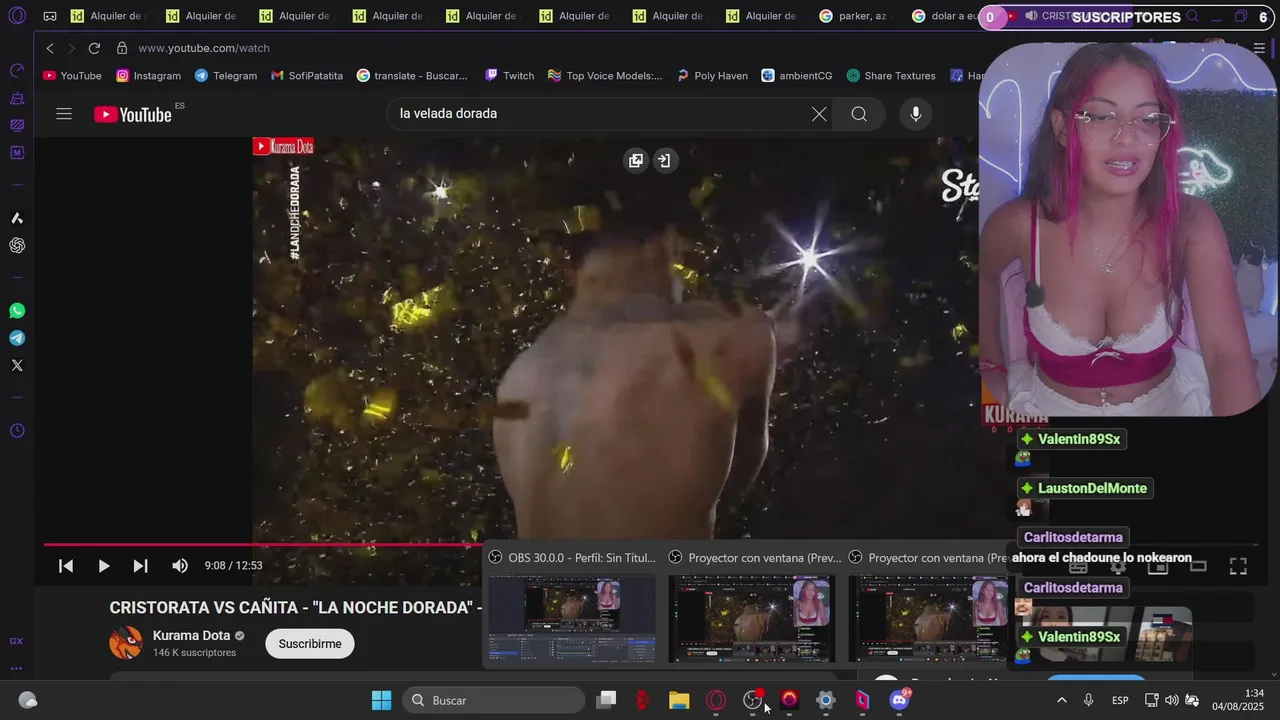This screenshot has height=720, width=1280.
Task: Click the Windows Start button
Action: coord(381,700)
